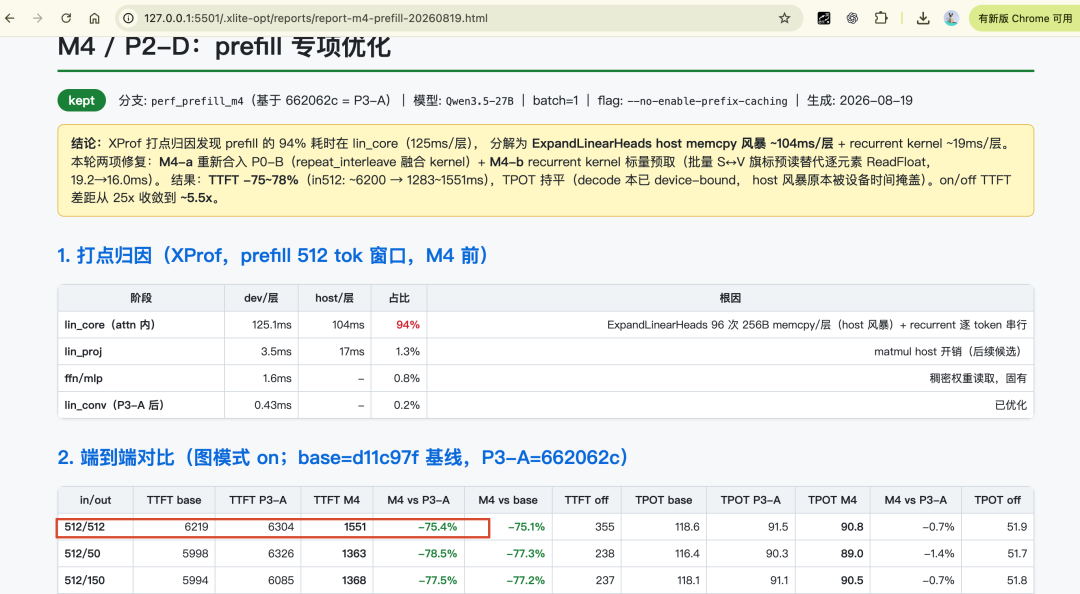View site information icon in address bar
This screenshot has width=1080, height=594.
coord(128,19)
